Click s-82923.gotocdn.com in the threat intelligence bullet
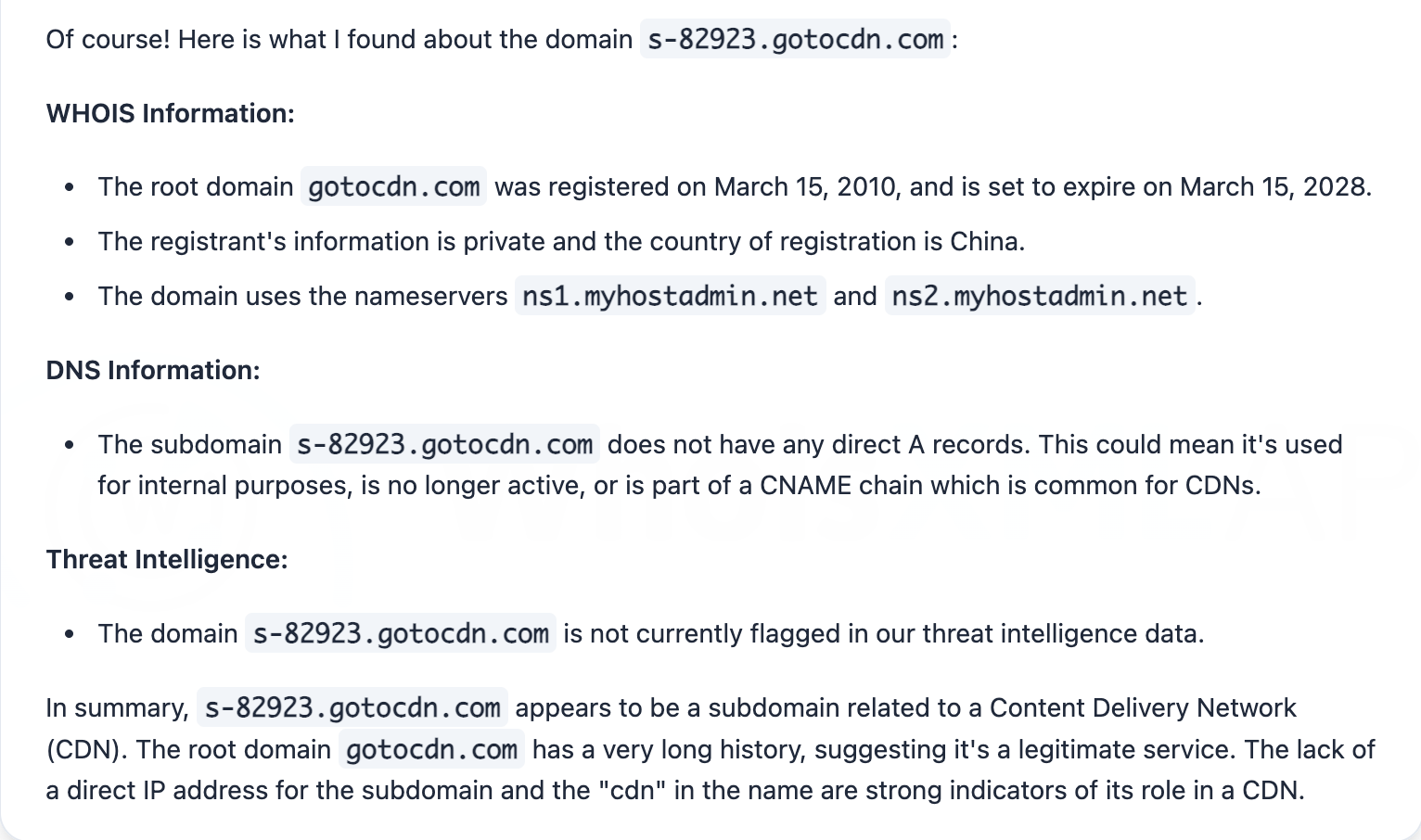1421x840 pixels. tap(401, 634)
